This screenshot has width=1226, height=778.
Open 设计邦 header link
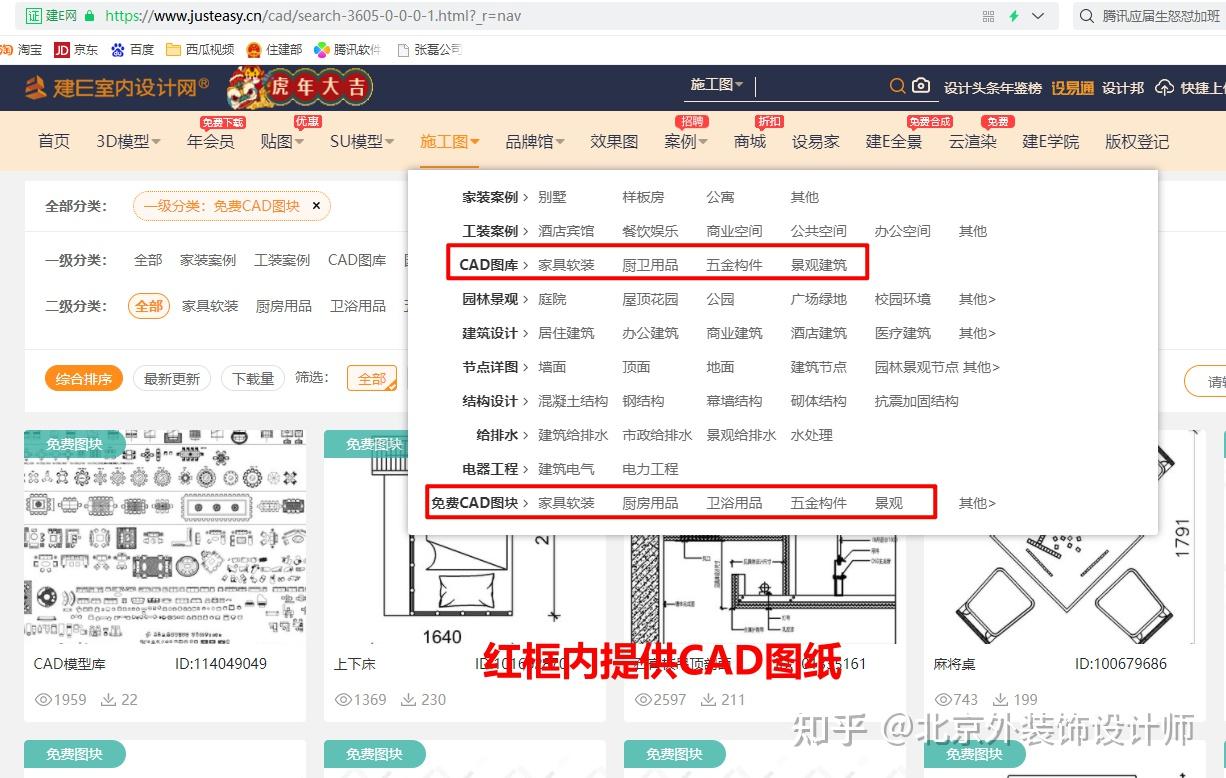click(1123, 88)
